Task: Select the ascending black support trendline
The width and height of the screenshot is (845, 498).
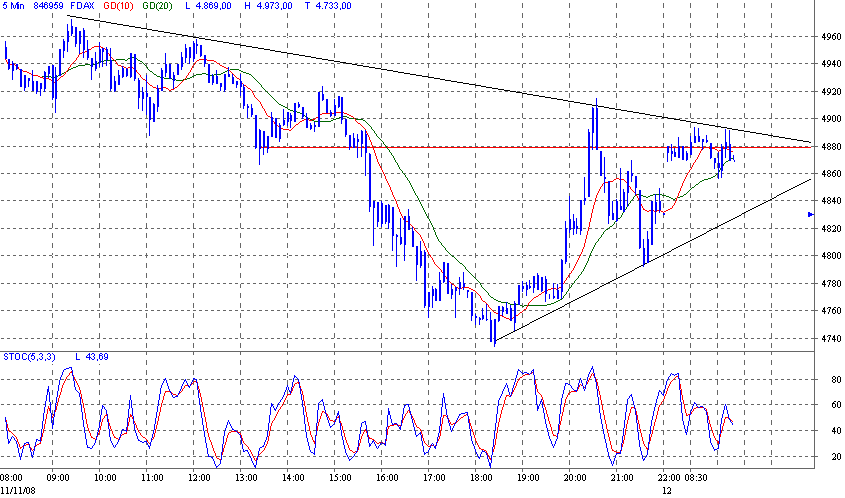Action: 652,260
